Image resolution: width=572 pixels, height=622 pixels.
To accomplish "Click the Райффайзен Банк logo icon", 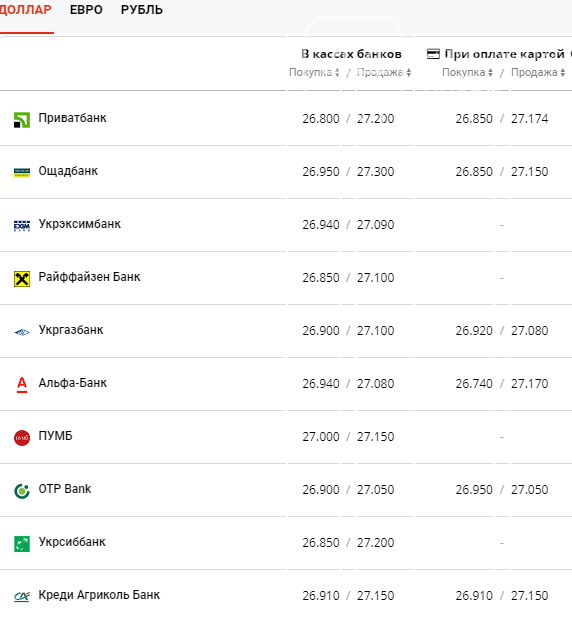I will tap(22, 279).
